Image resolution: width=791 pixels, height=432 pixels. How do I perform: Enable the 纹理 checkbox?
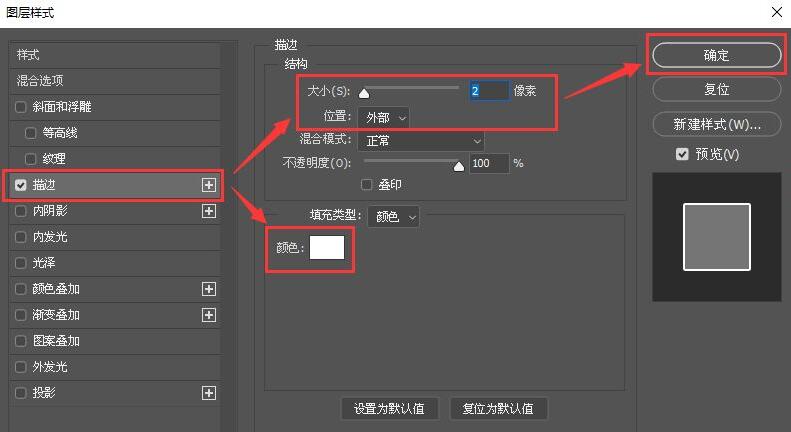(x=31, y=159)
